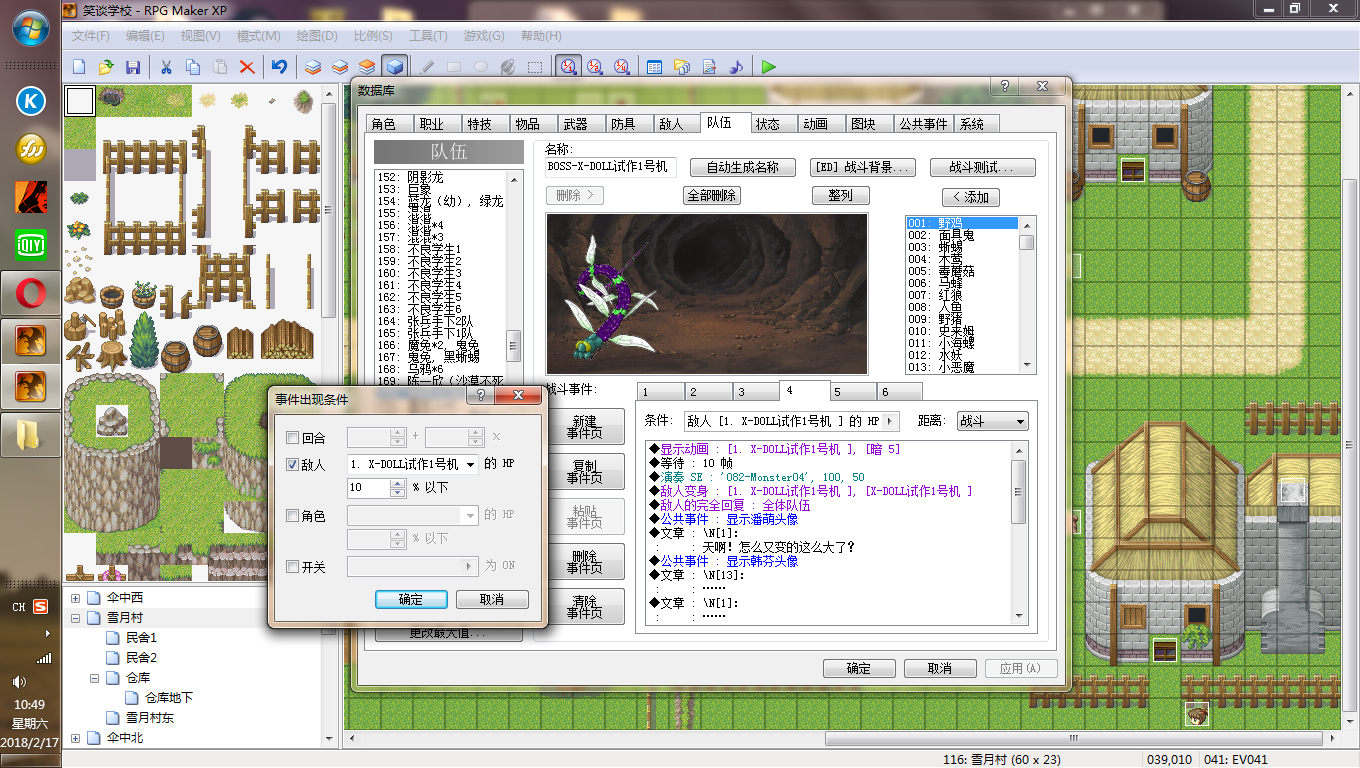Click the Save project floppy icon

tap(132, 67)
